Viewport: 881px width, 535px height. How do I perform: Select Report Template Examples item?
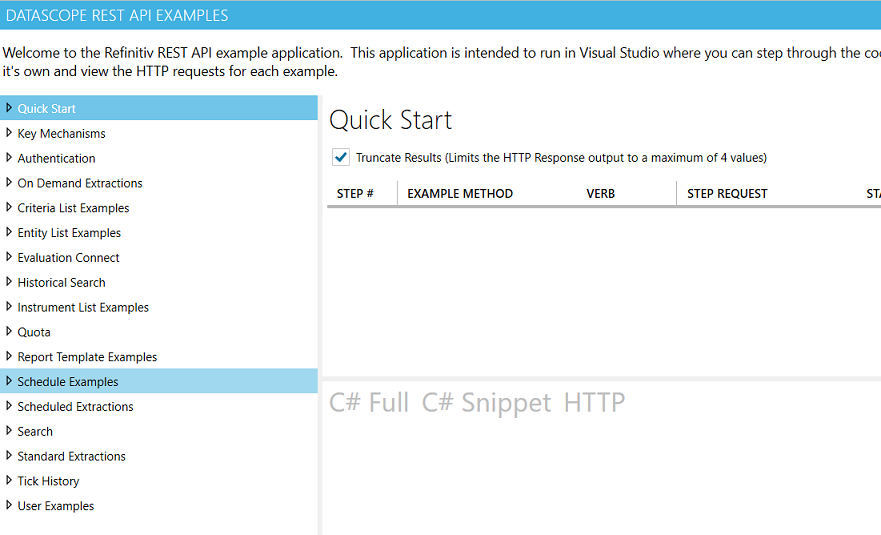tap(87, 357)
